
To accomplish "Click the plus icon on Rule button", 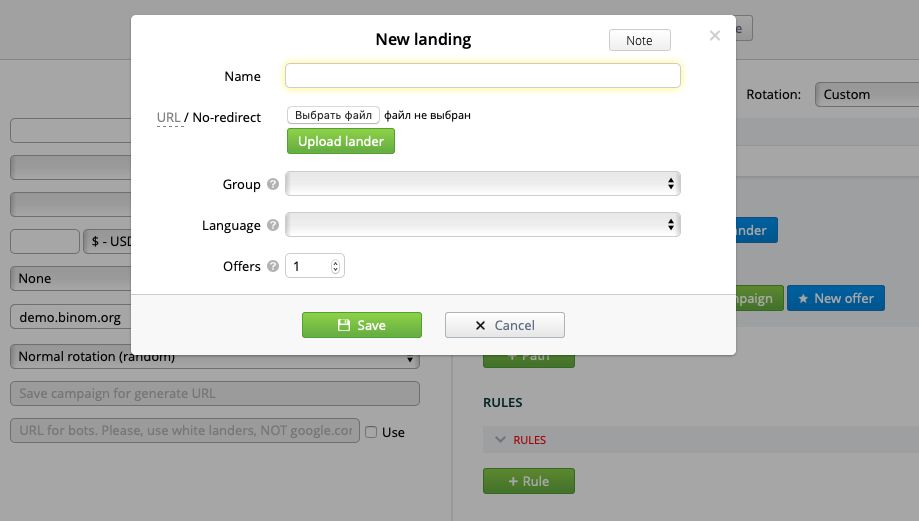I will click(512, 481).
